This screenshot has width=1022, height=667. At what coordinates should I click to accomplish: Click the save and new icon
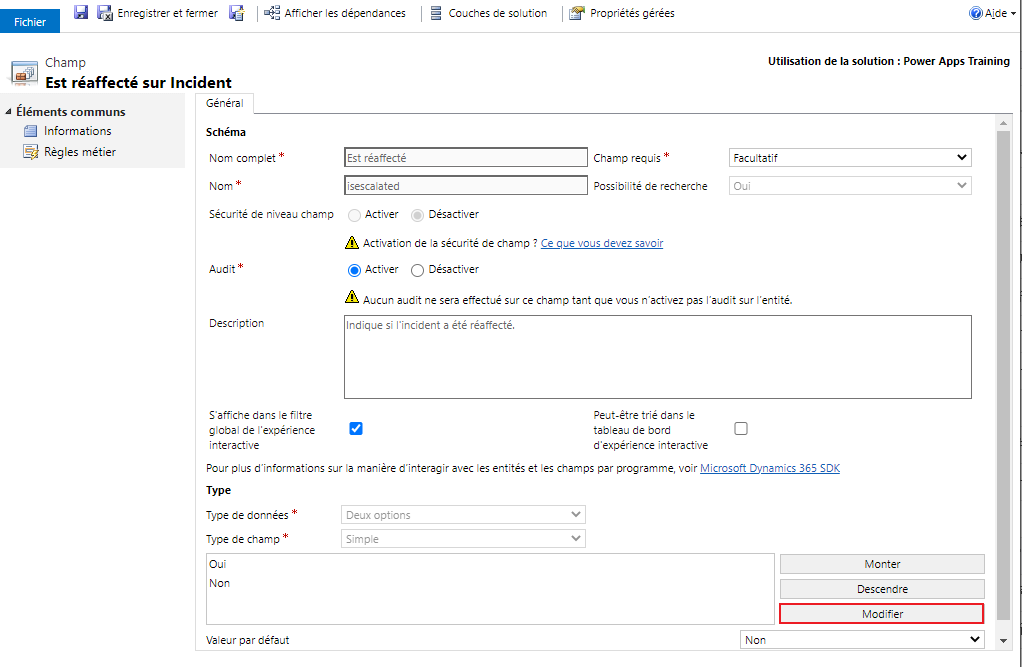237,12
